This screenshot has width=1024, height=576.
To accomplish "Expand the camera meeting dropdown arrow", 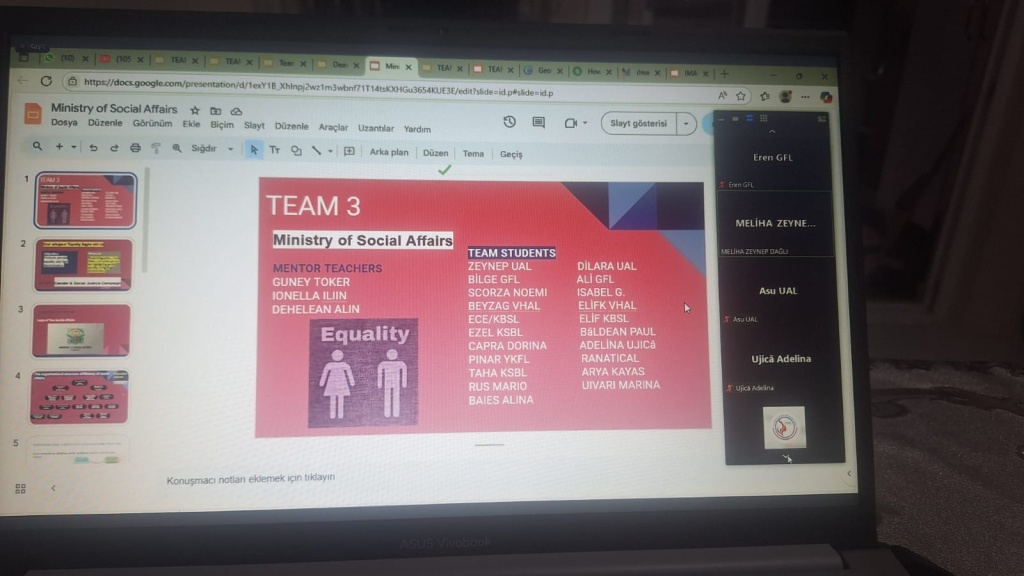I will click(x=585, y=123).
